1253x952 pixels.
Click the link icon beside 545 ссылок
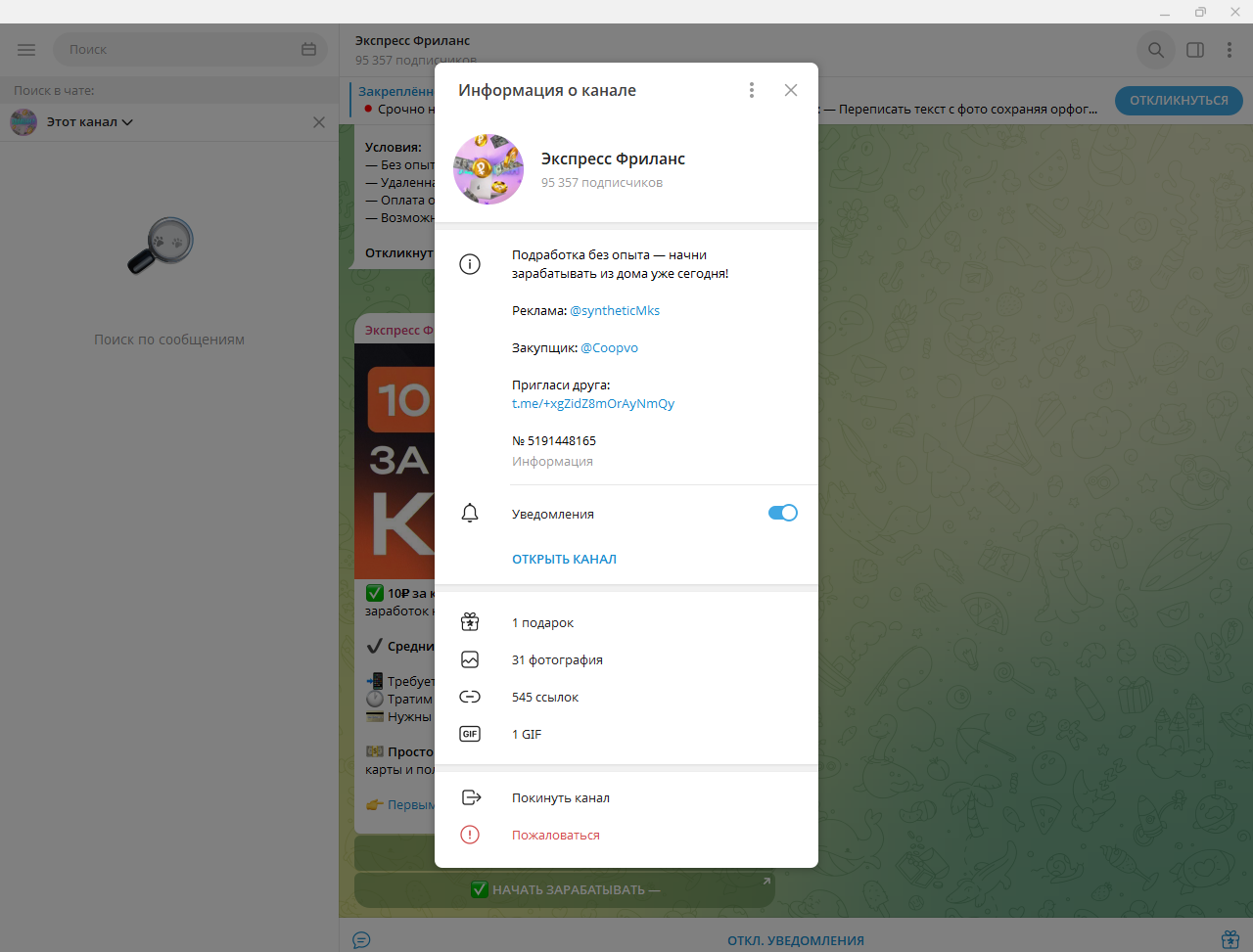[x=470, y=697]
